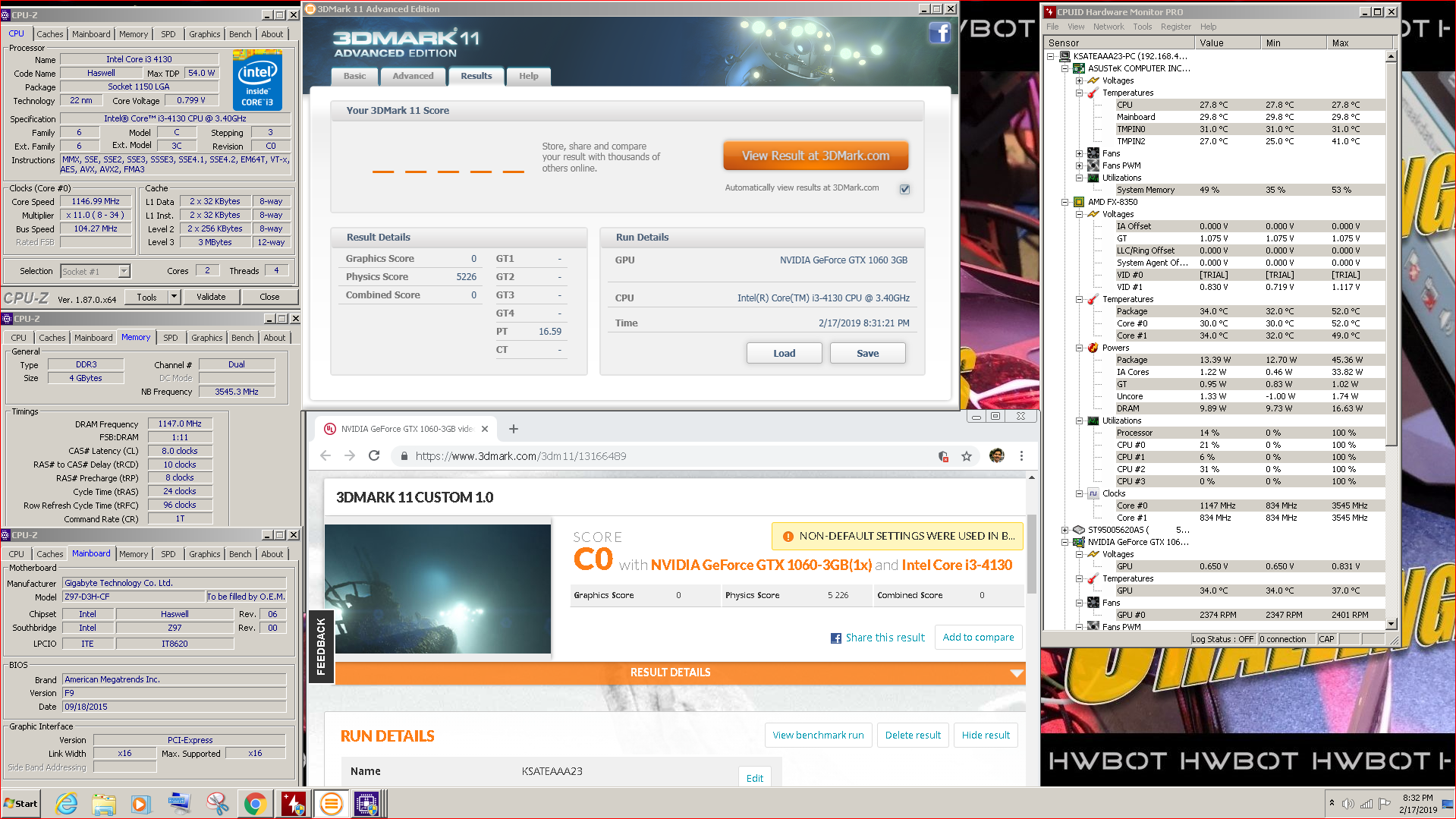Click the Chrome page vertical scrollbar thumb

point(1031,554)
